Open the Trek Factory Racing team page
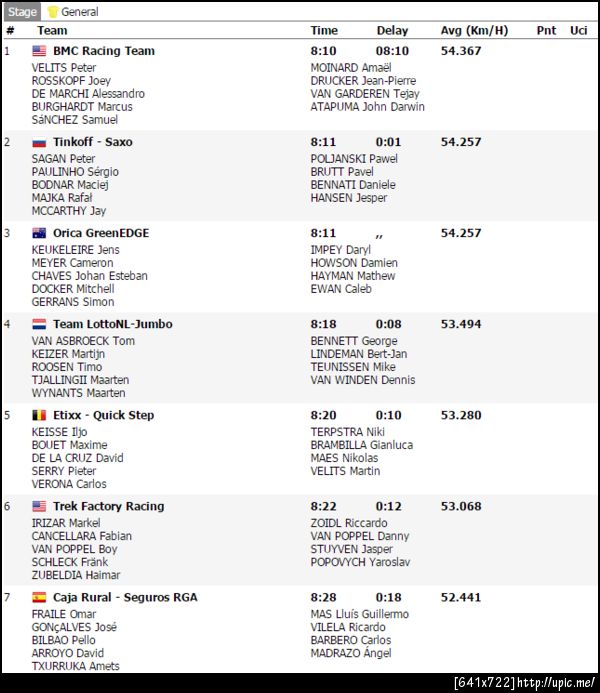600x693 pixels. pyautogui.click(x=108, y=506)
